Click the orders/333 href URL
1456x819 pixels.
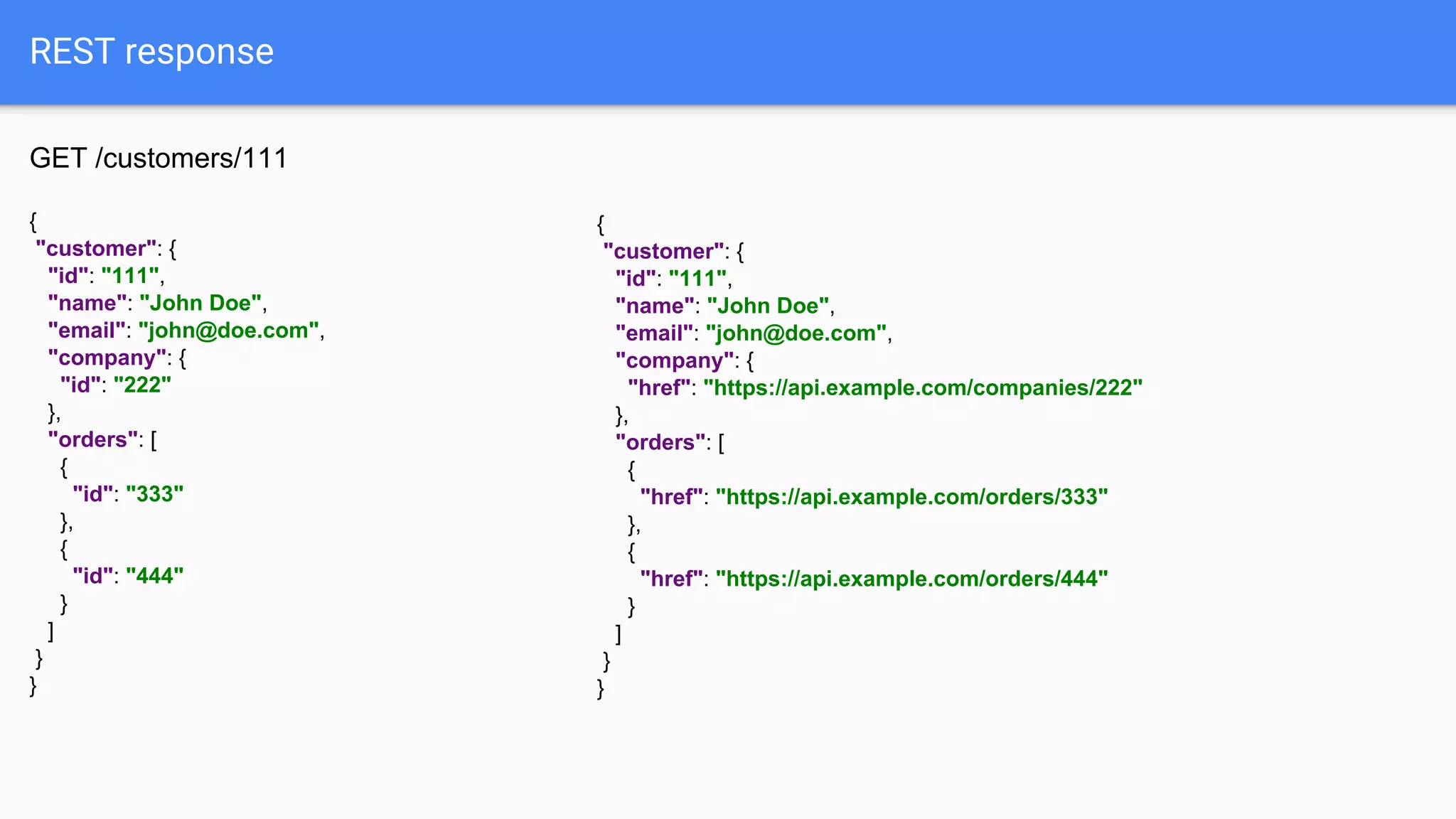(911, 497)
